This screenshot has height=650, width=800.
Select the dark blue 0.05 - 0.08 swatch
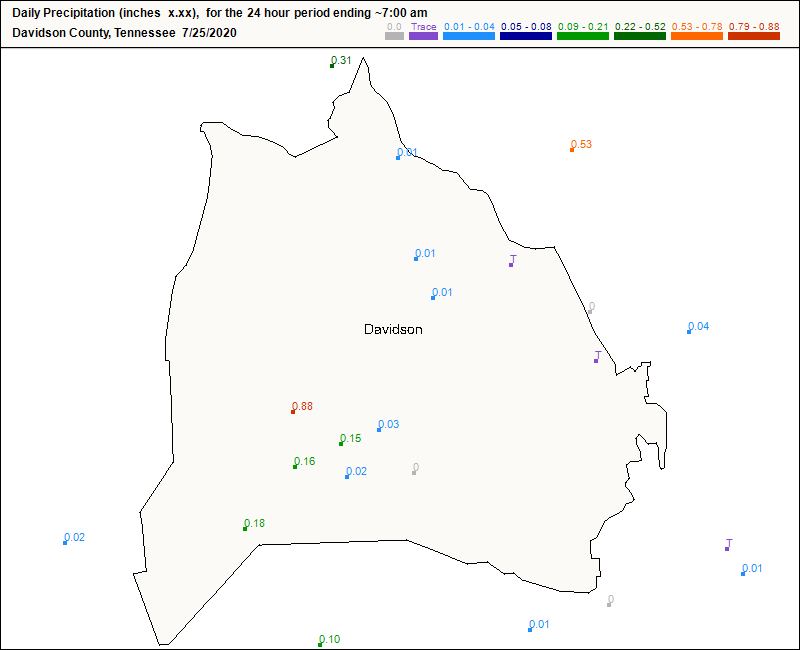coord(526,36)
